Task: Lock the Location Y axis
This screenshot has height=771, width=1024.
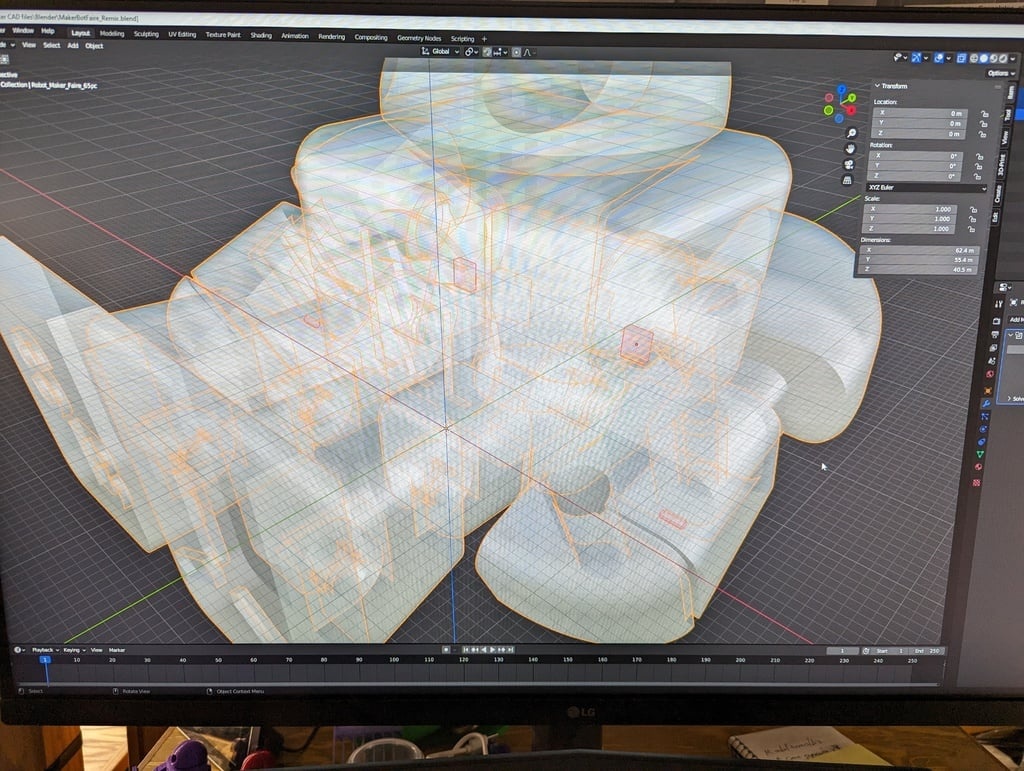Action: pyautogui.click(x=984, y=124)
